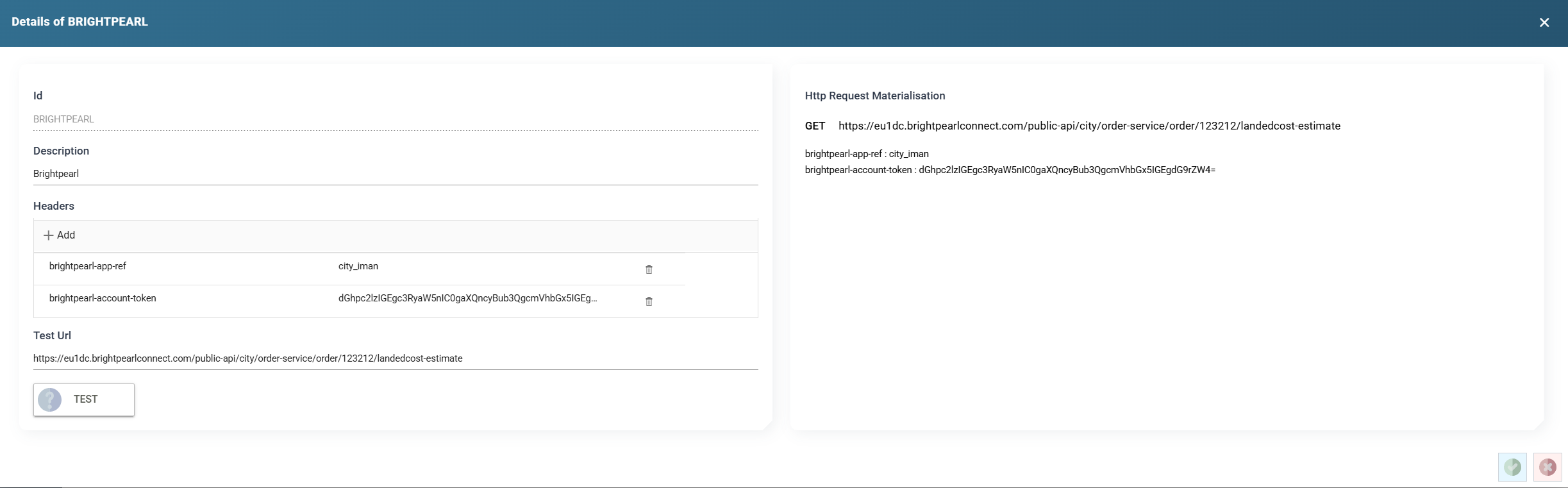Confirm changes with the green check icon
Image resolution: width=1568 pixels, height=488 pixels.
click(1512, 467)
